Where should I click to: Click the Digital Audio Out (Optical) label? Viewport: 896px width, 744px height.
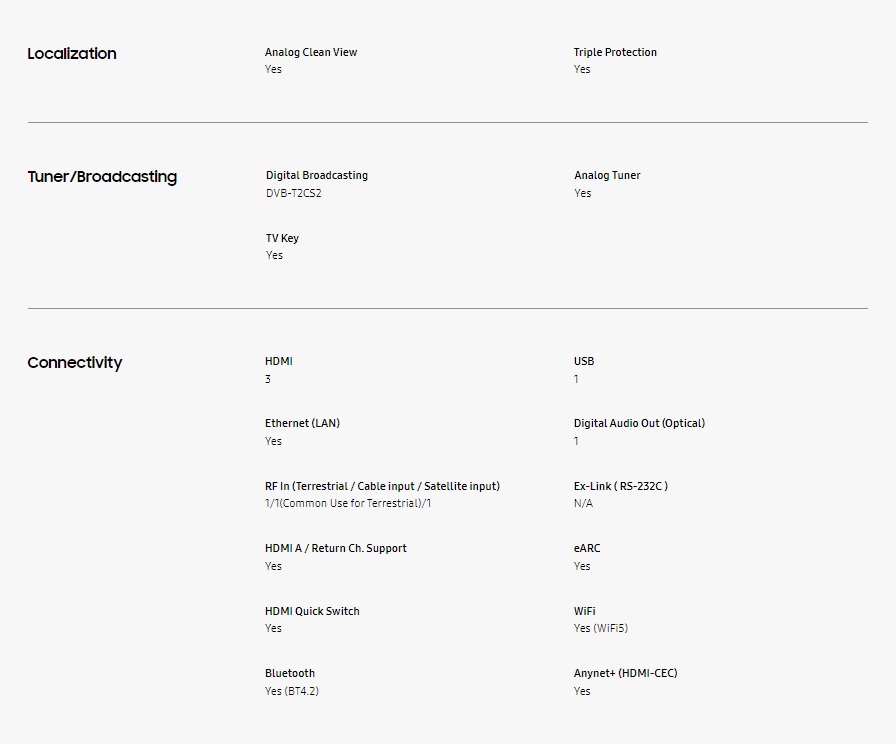[639, 423]
